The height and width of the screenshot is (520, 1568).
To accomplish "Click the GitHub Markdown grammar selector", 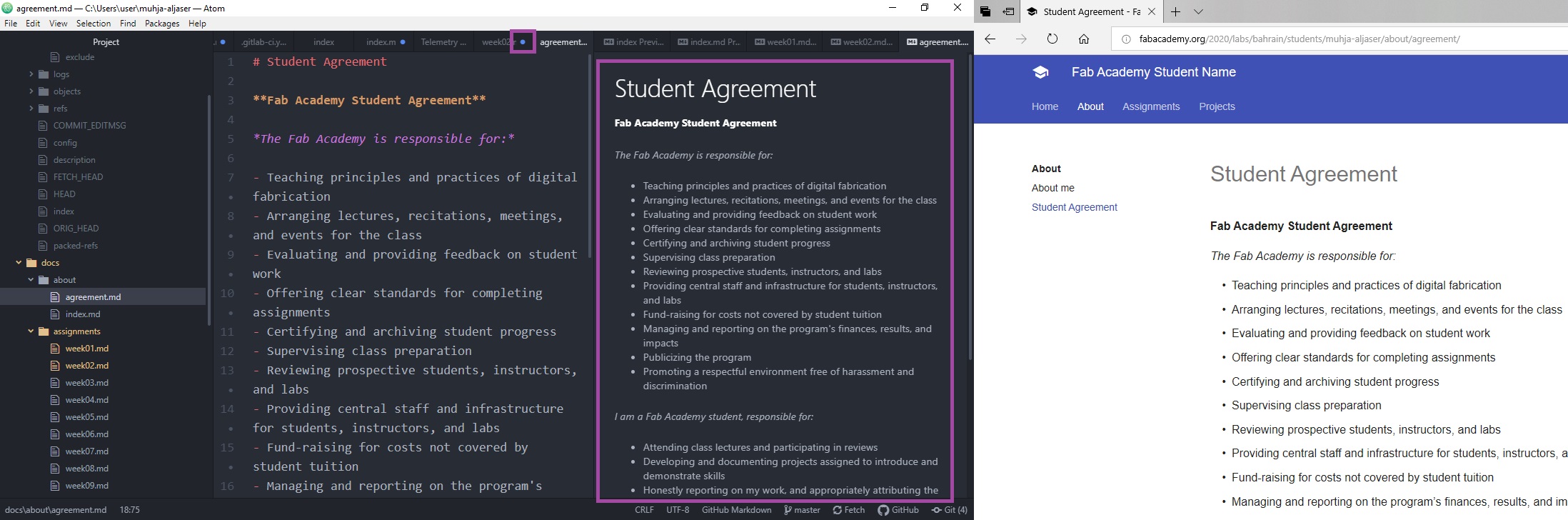I will (736, 510).
